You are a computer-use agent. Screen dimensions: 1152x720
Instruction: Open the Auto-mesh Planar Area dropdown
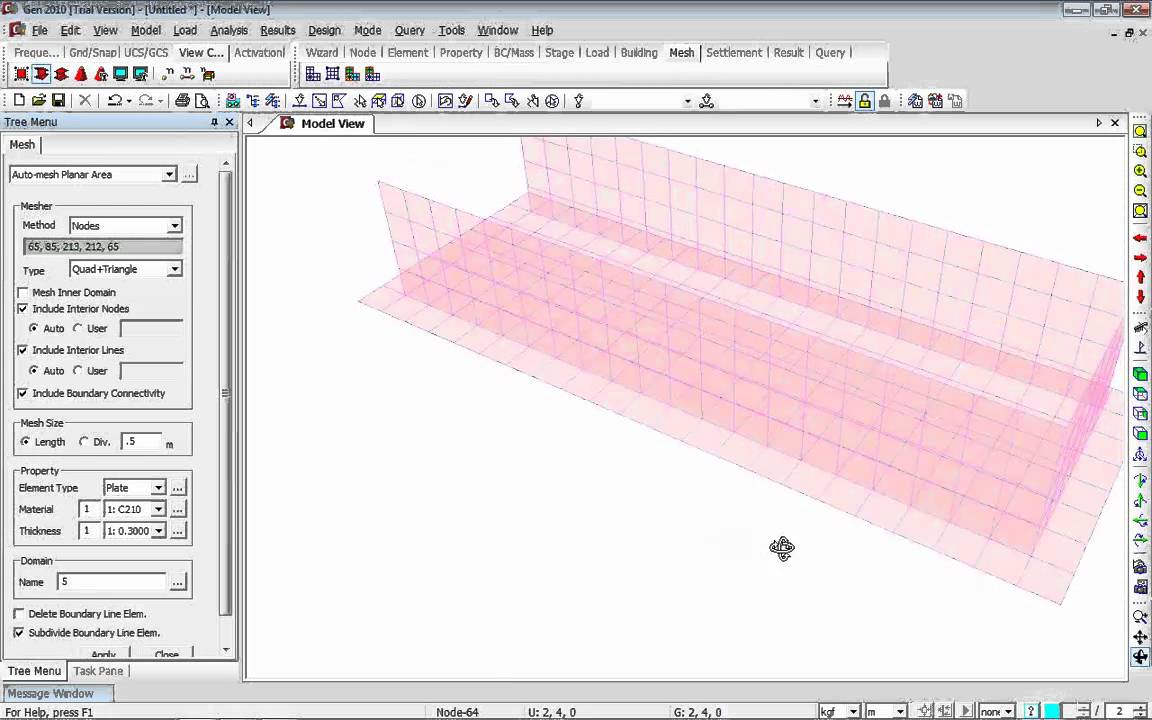[169, 174]
